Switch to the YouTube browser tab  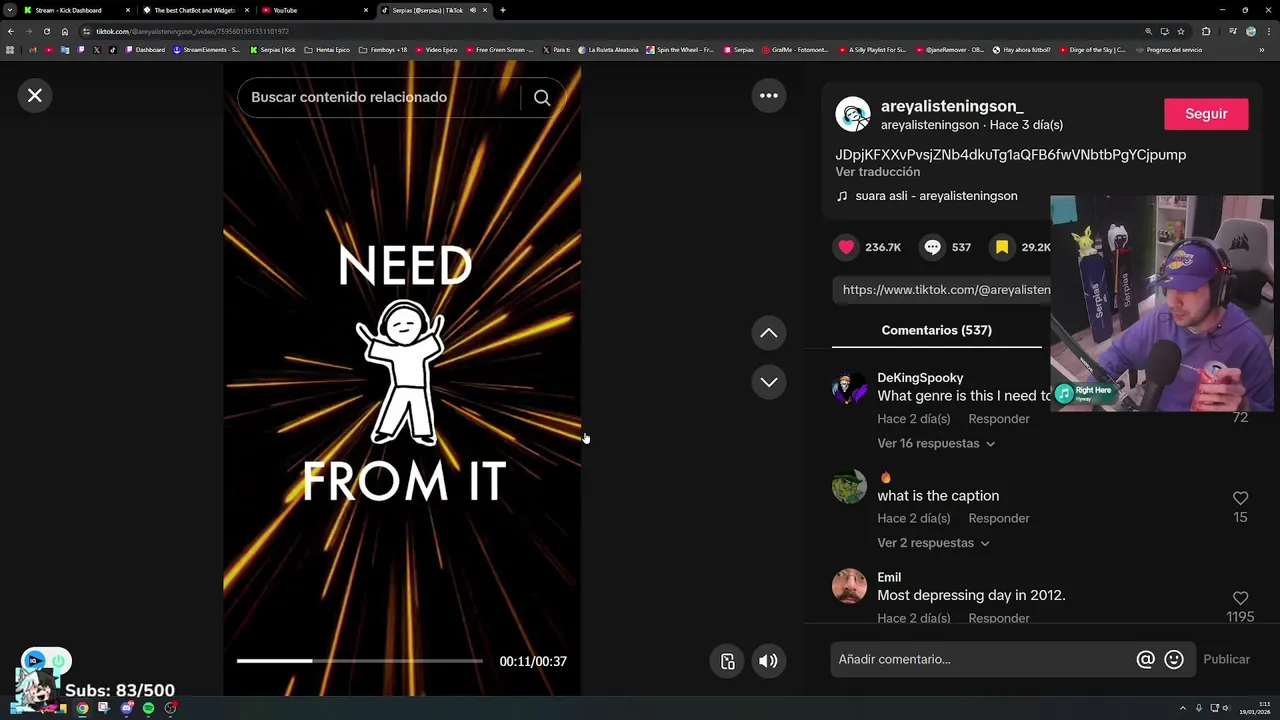[x=313, y=10]
